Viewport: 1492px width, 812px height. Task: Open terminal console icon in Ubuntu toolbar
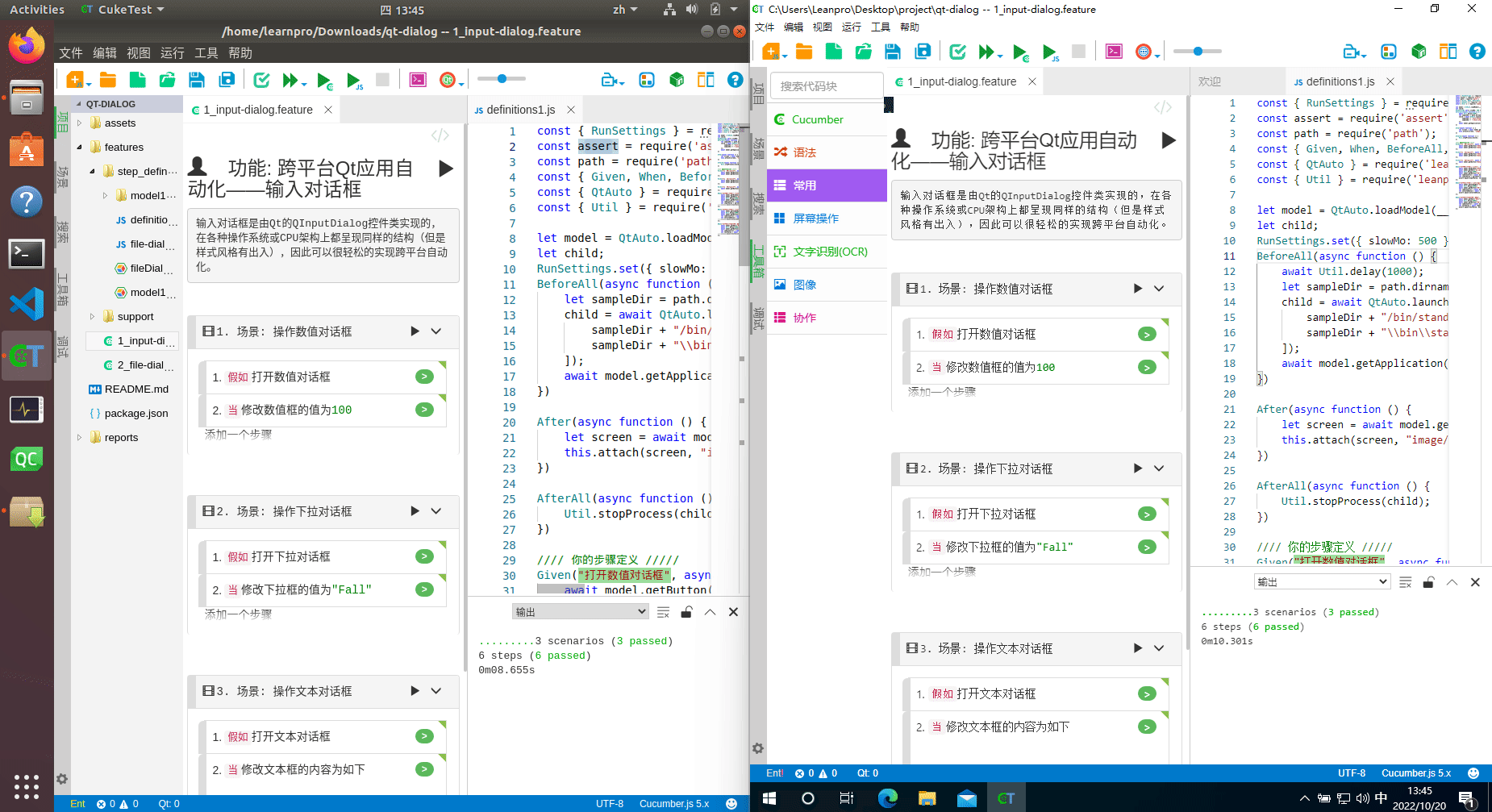tap(418, 80)
